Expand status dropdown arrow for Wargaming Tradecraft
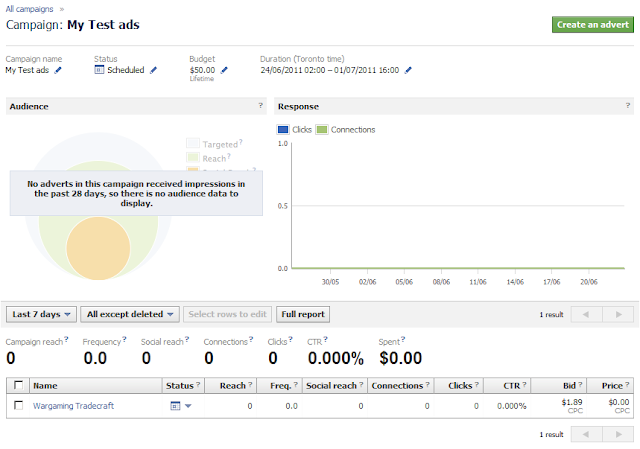The height and width of the screenshot is (449, 640). click(x=188, y=406)
